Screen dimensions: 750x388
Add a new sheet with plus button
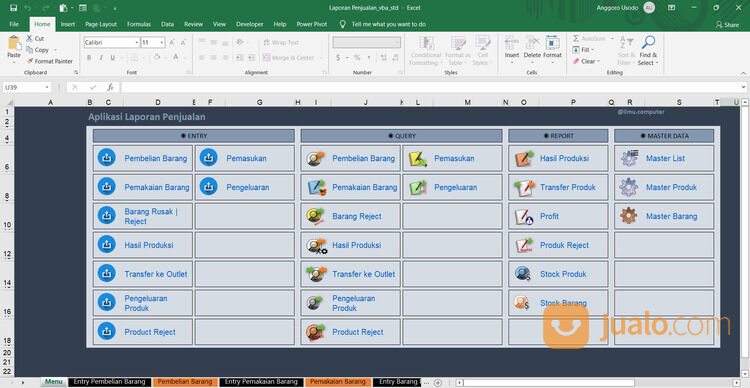[x=437, y=382]
